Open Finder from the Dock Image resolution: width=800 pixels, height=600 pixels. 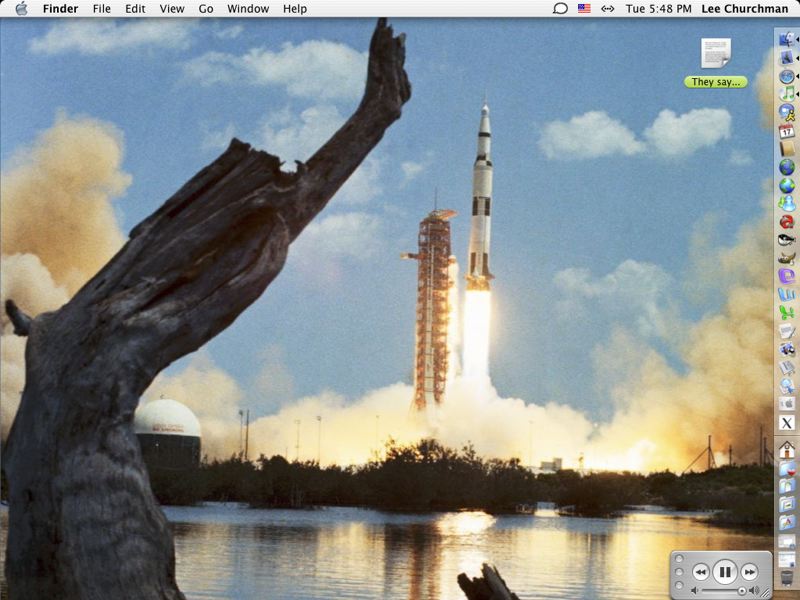point(787,40)
